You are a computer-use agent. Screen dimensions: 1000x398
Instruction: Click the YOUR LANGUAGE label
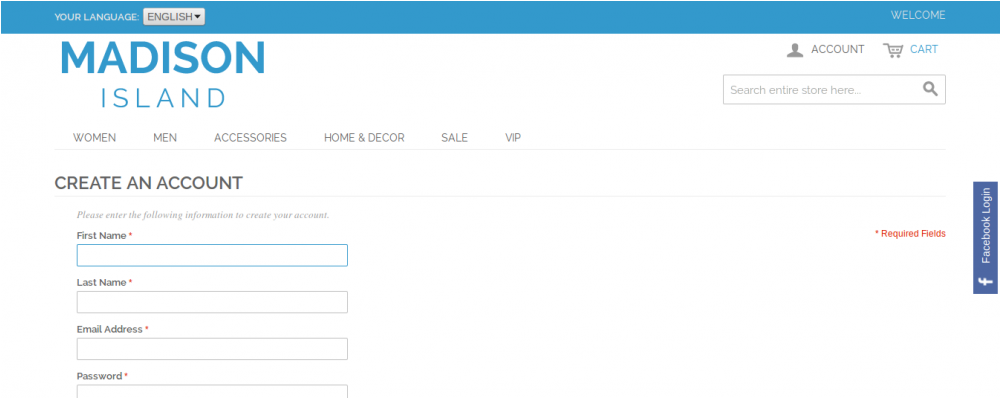[x=97, y=17]
